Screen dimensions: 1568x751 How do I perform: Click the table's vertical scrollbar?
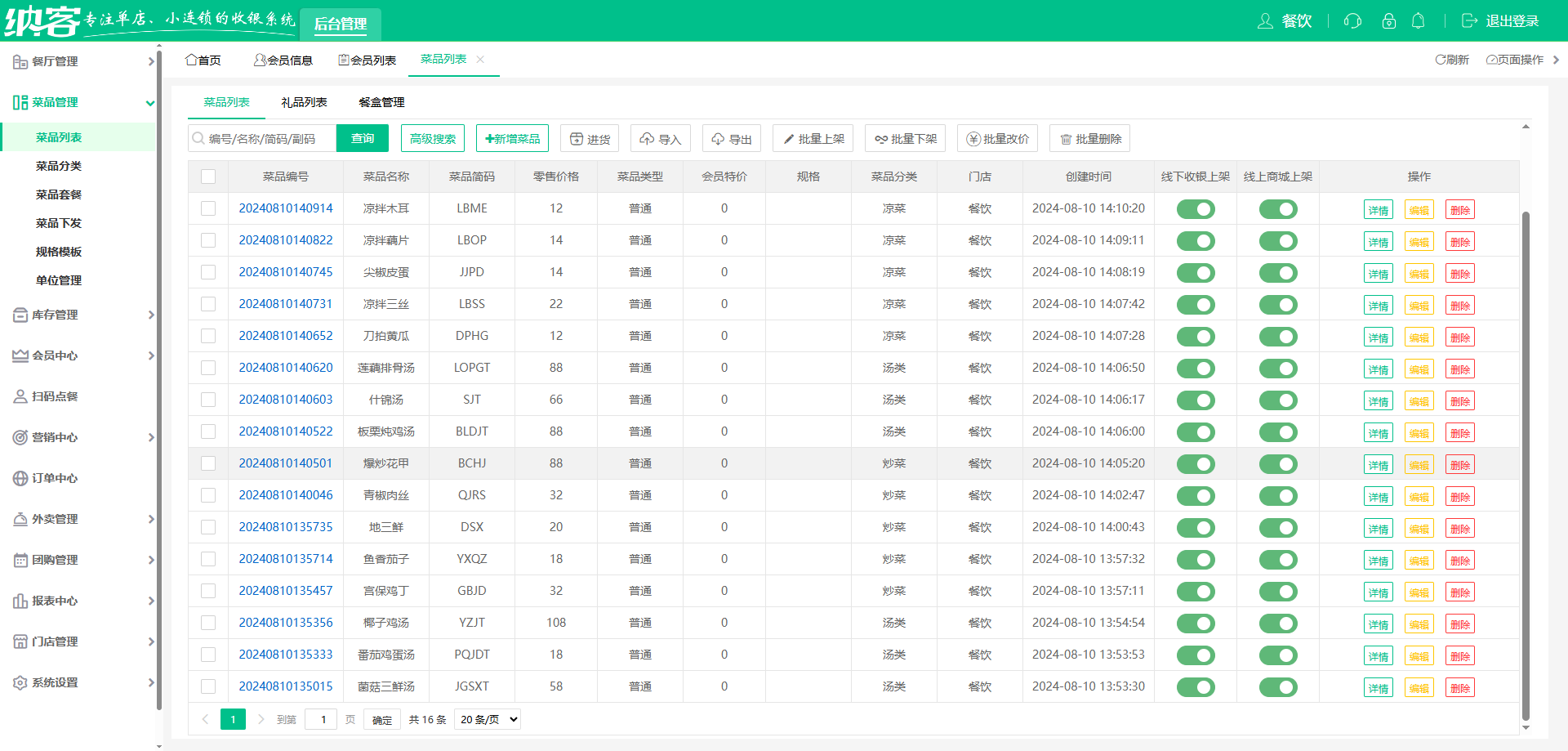(x=1526, y=466)
